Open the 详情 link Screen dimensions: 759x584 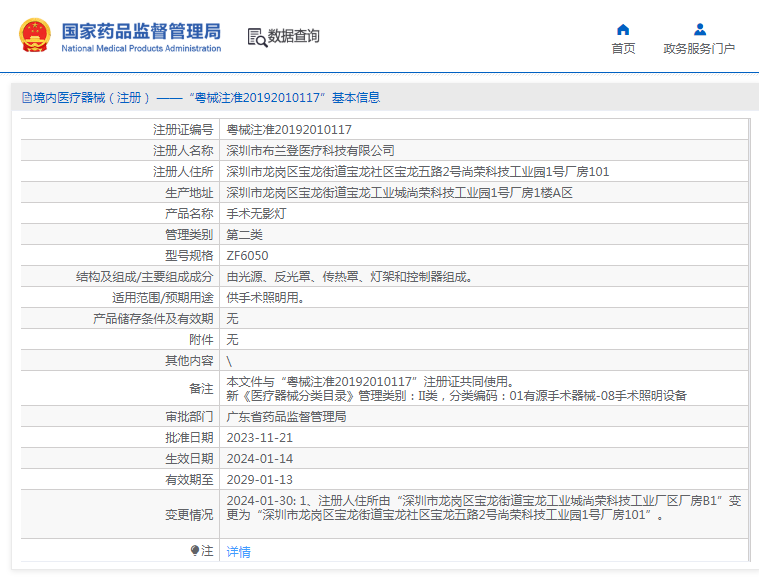238,552
